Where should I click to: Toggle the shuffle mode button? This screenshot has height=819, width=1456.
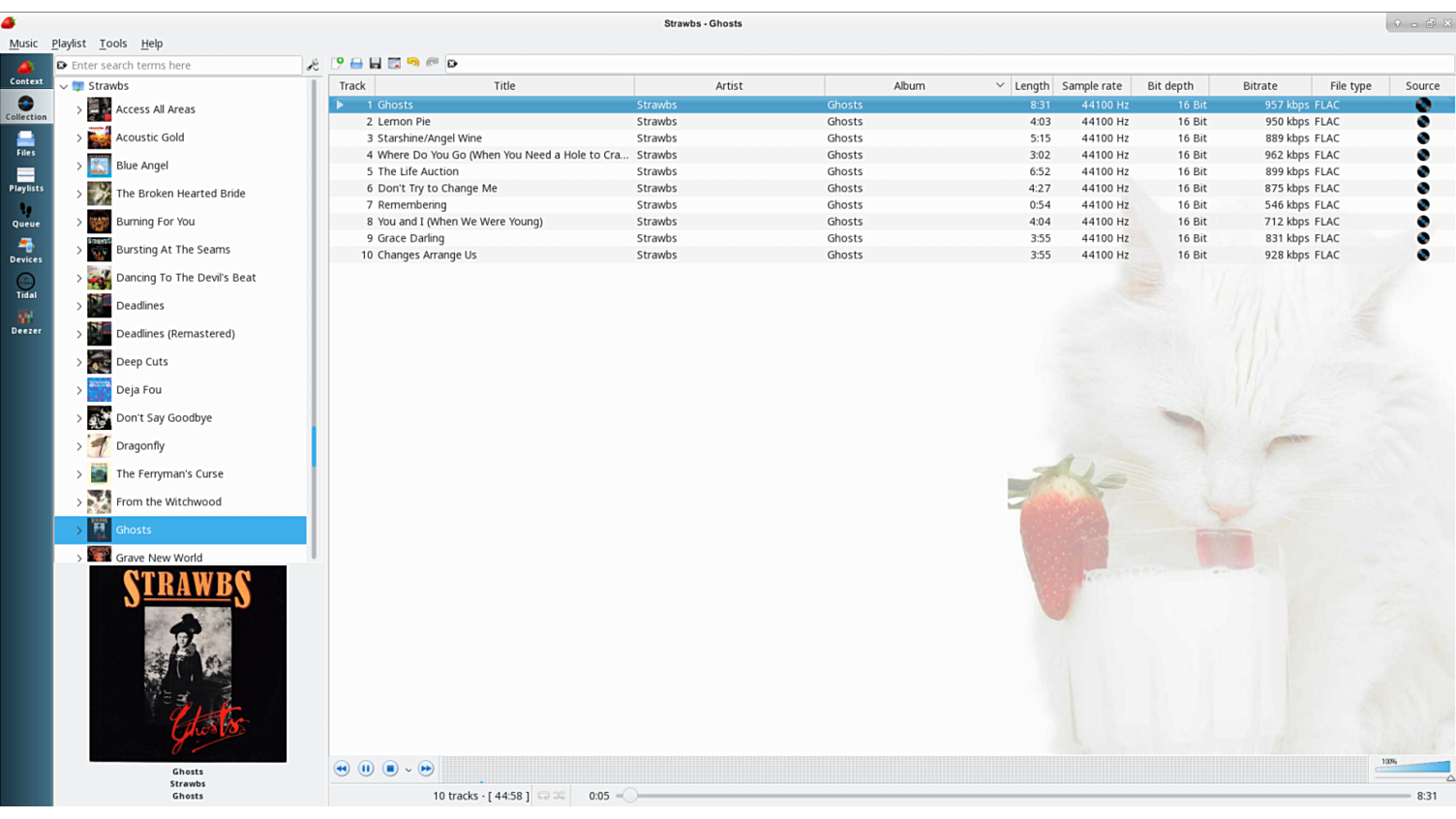click(x=560, y=796)
